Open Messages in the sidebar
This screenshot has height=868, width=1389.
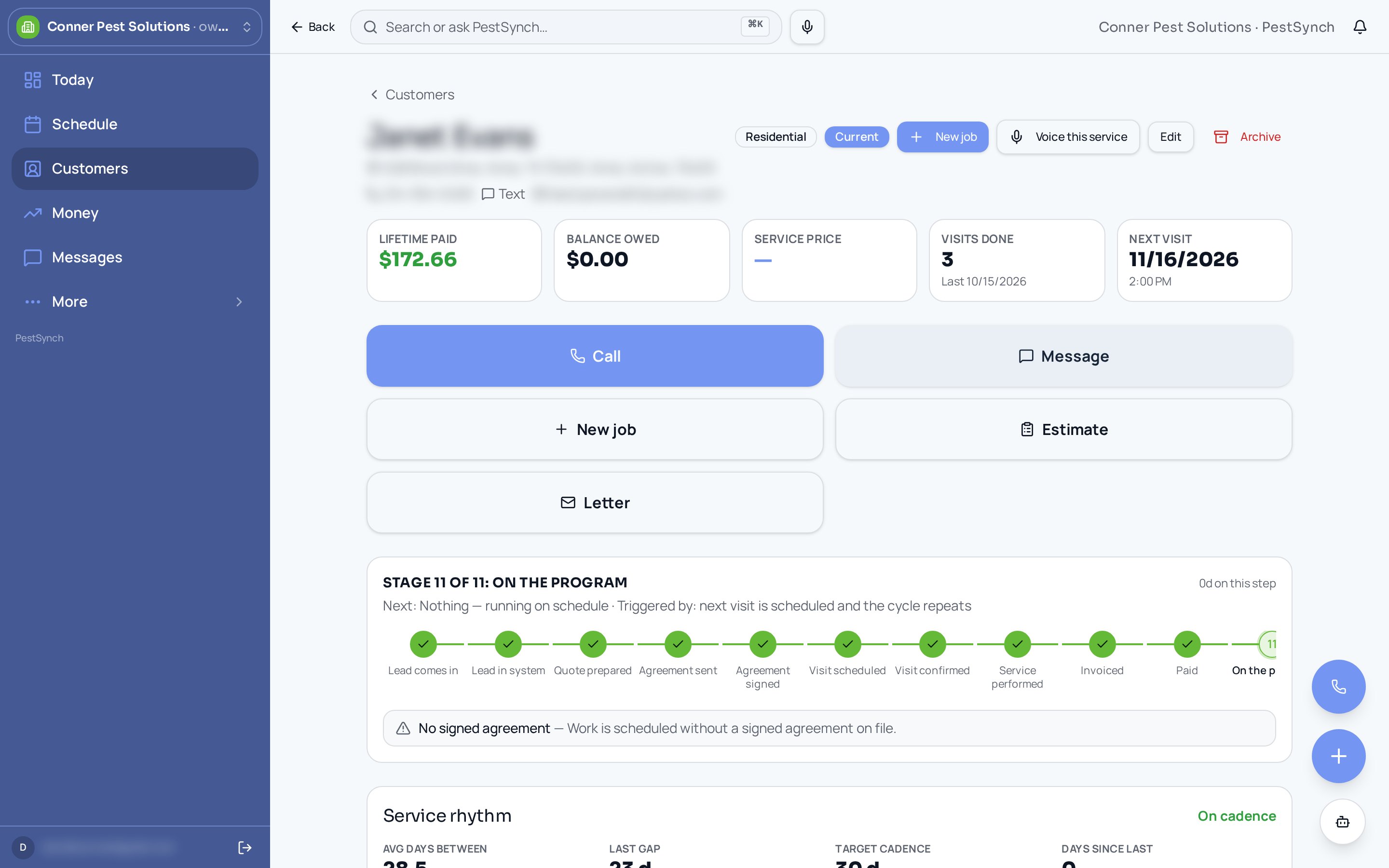click(x=135, y=257)
